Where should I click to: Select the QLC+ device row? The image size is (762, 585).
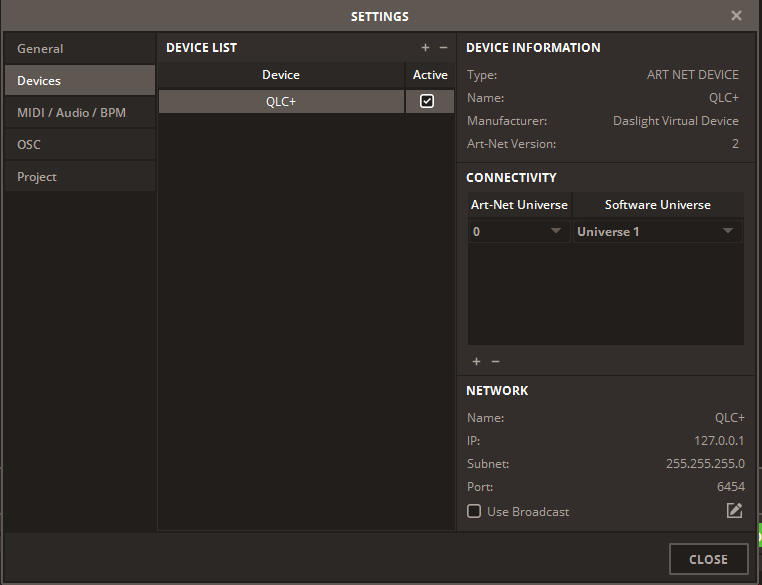281,102
